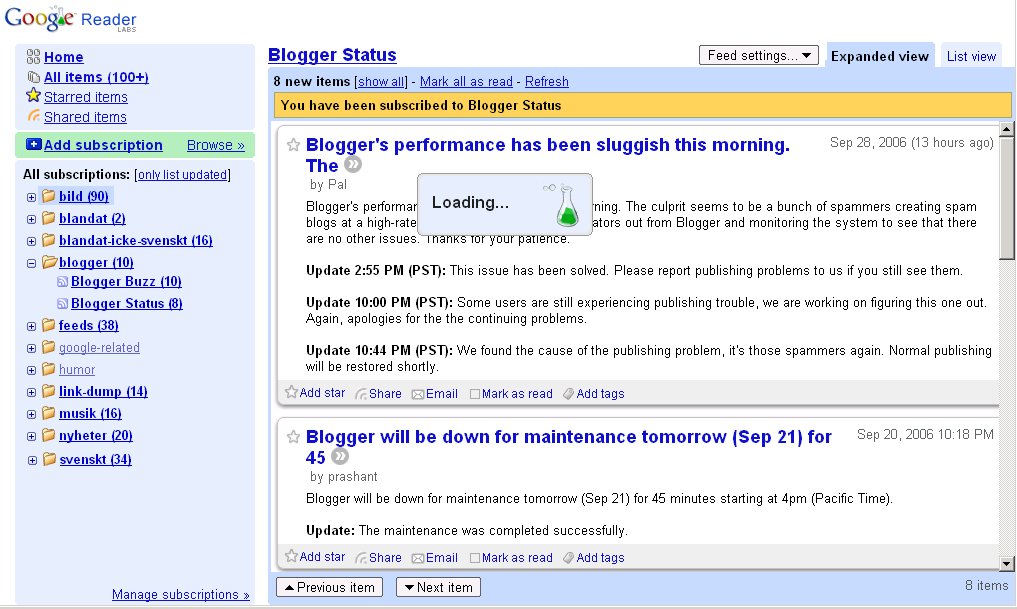The width and height of the screenshot is (1017, 609).
Task: Expand the link-dump folder
Action: [31, 392]
